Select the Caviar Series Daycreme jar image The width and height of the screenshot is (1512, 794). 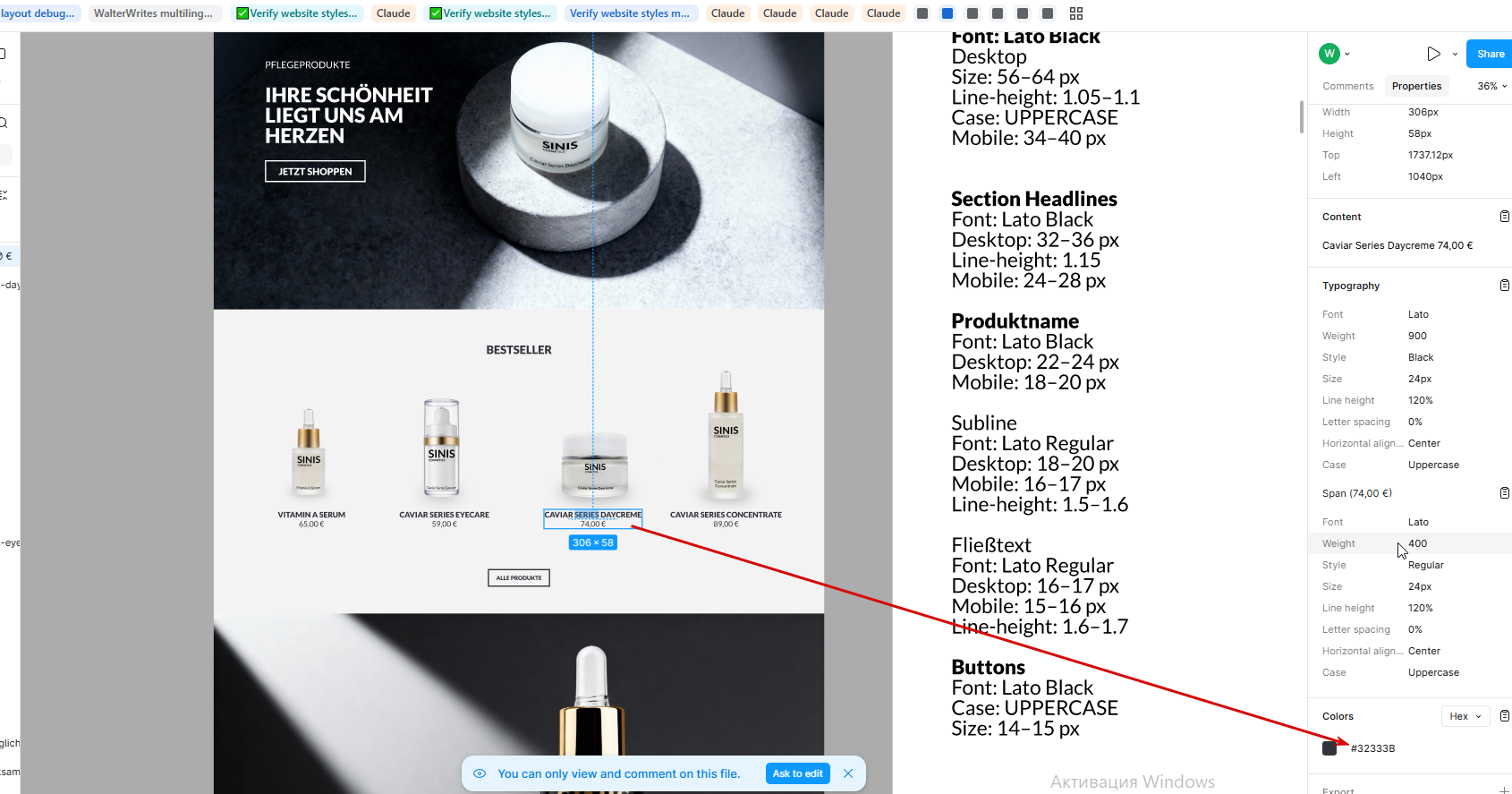595,465
